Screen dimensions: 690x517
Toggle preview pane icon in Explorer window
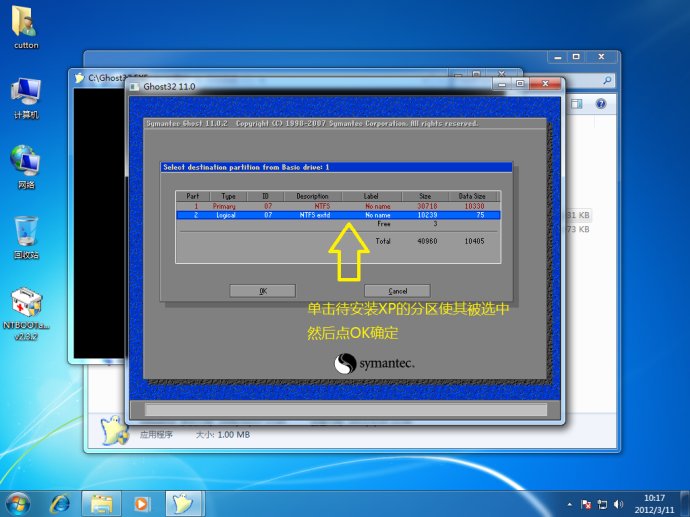point(576,103)
